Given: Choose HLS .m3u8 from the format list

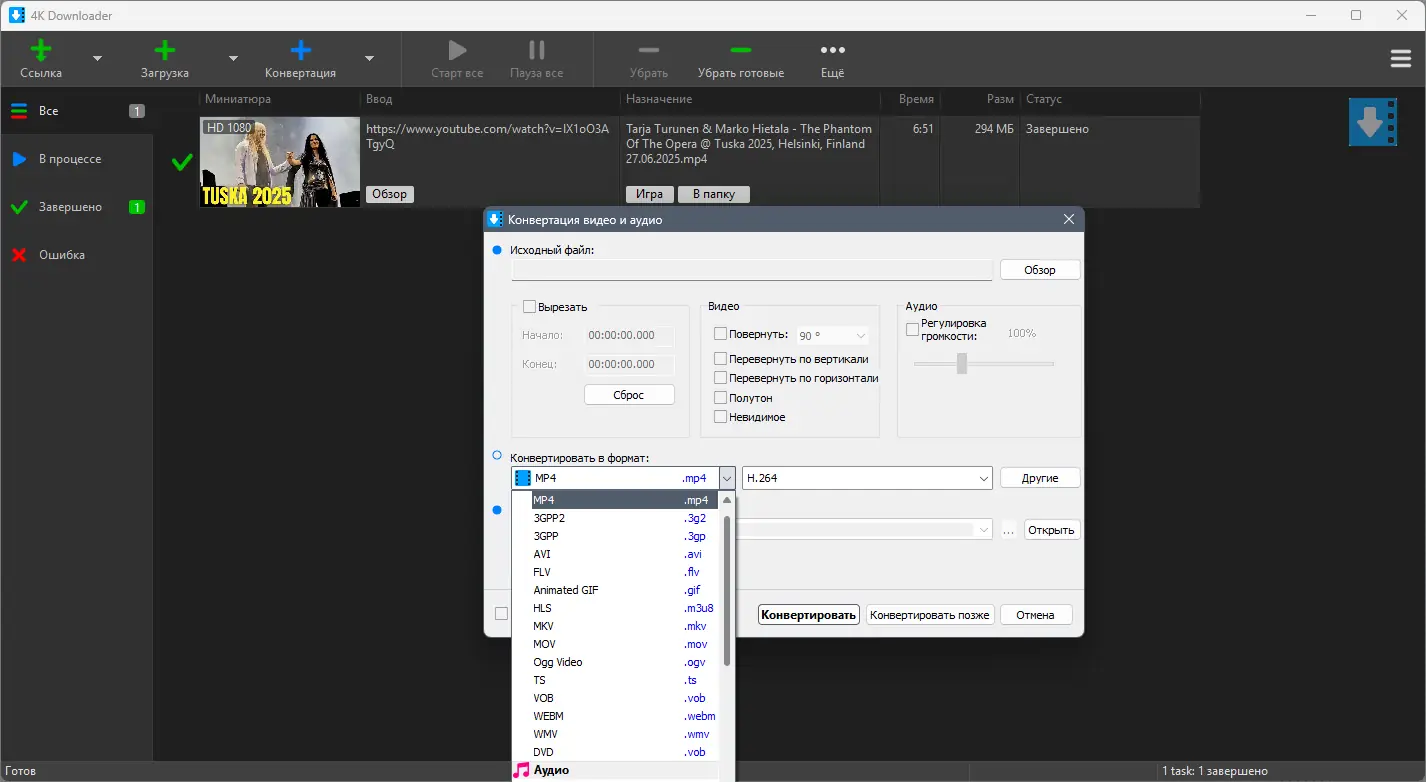Looking at the screenshot, I should tap(616, 608).
